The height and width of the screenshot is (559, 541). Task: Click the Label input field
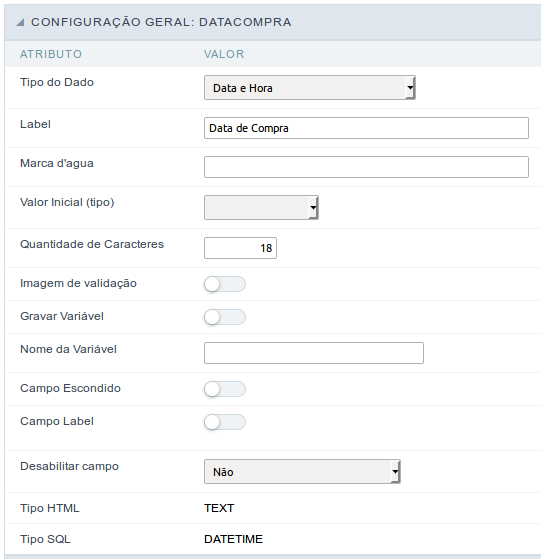tap(366, 128)
